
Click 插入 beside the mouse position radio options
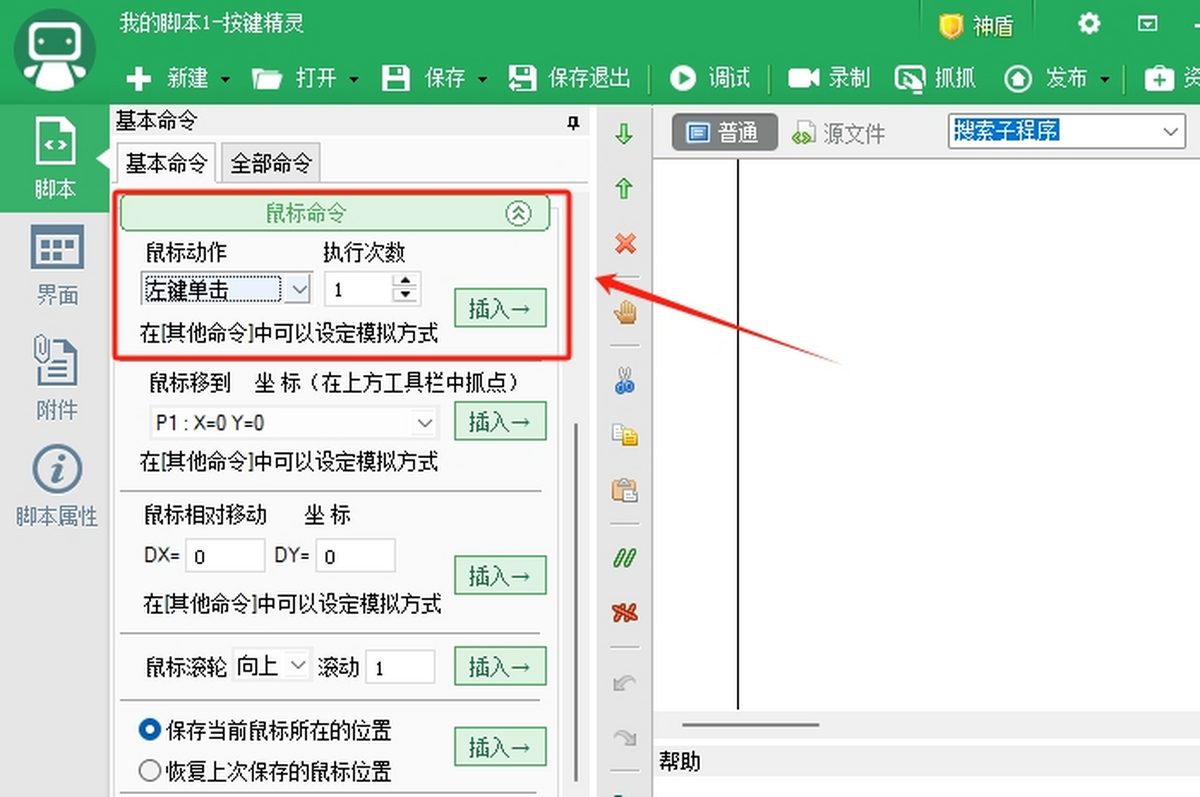tap(500, 747)
